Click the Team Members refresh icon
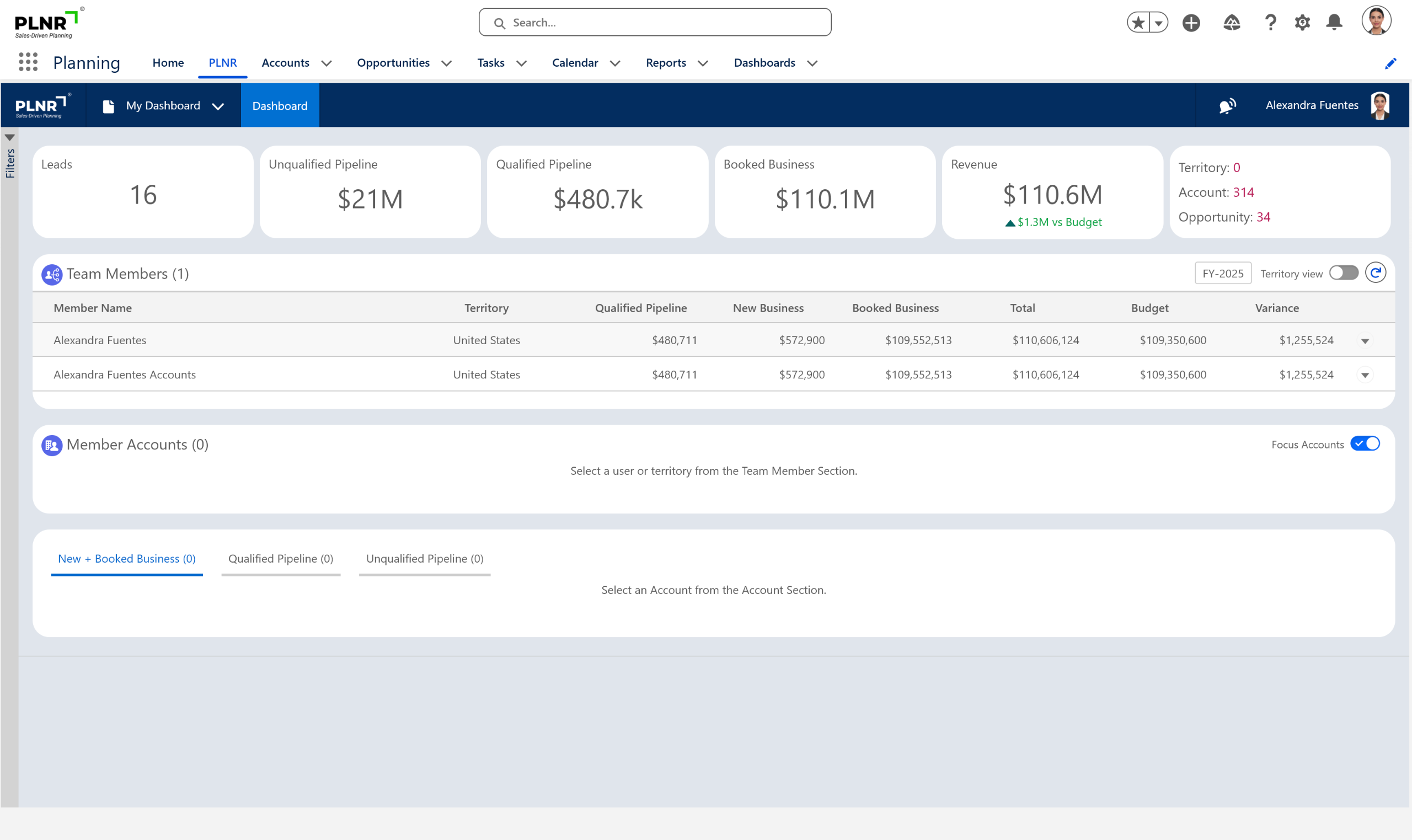1412x840 pixels. click(x=1375, y=274)
